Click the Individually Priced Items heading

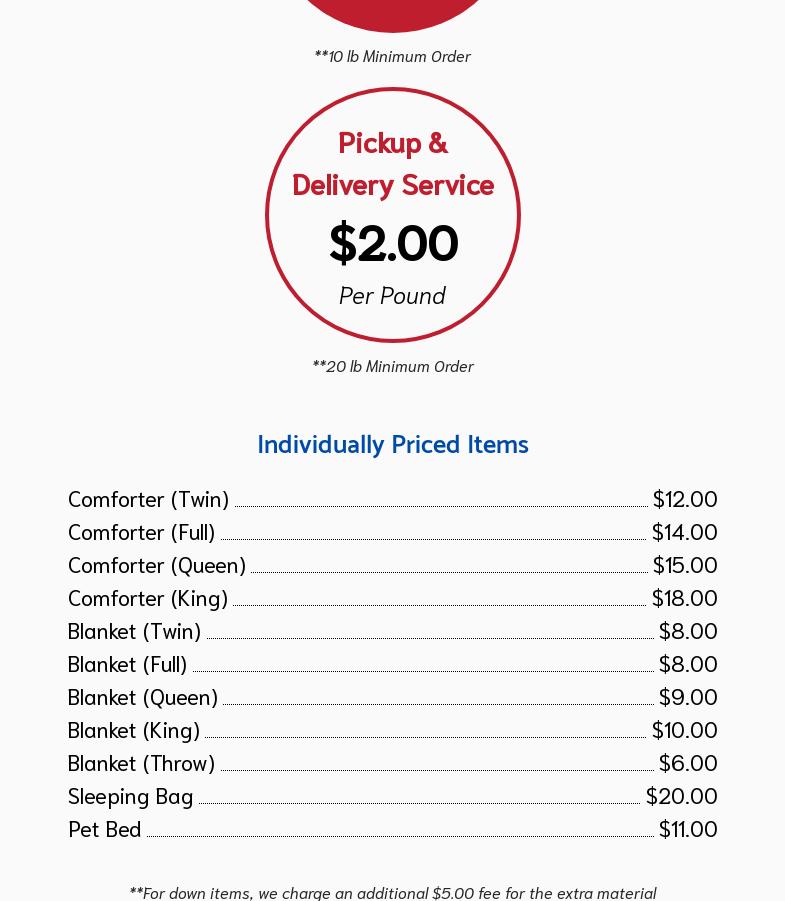click(392, 444)
